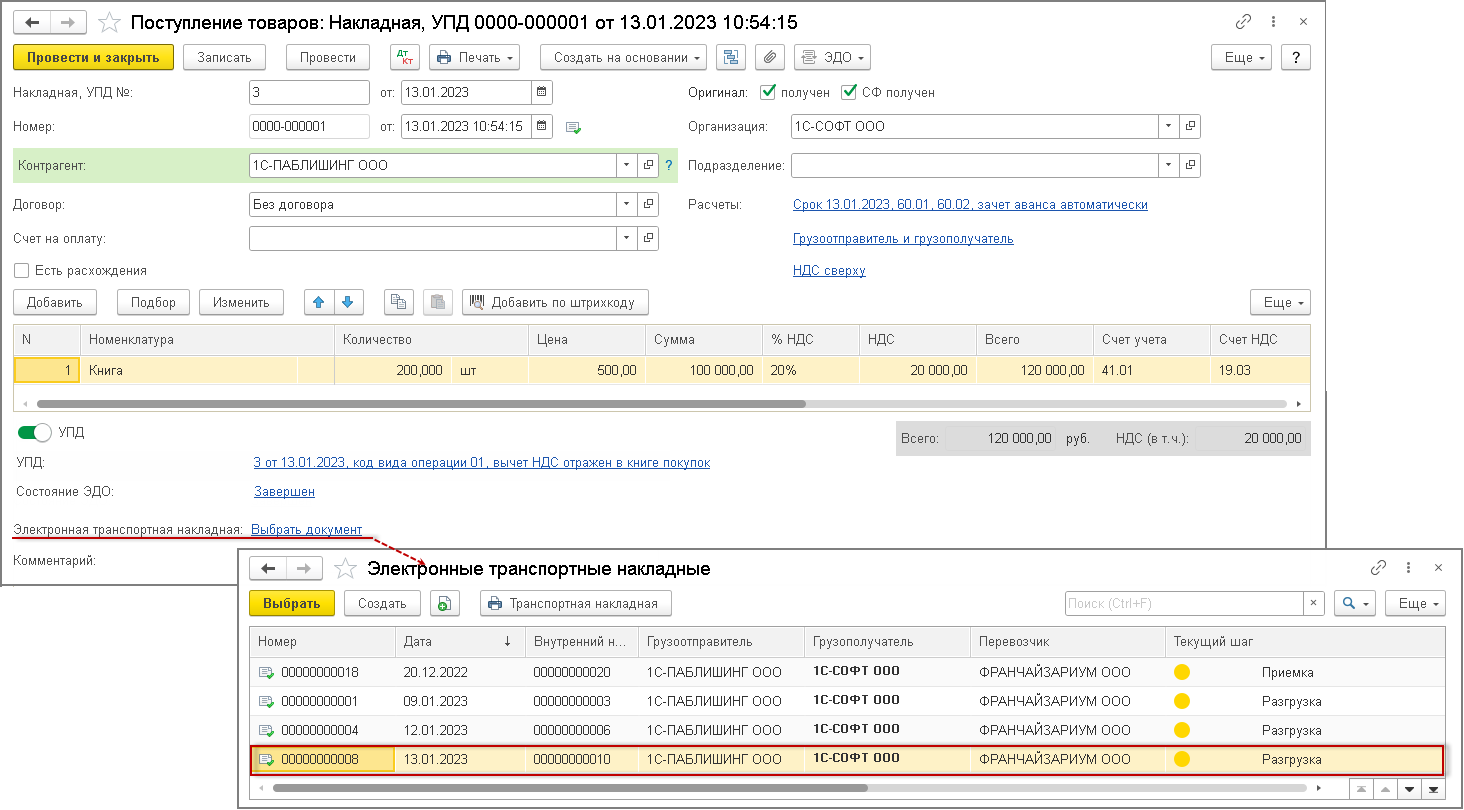Move row up with blue arrow

tap(319, 302)
